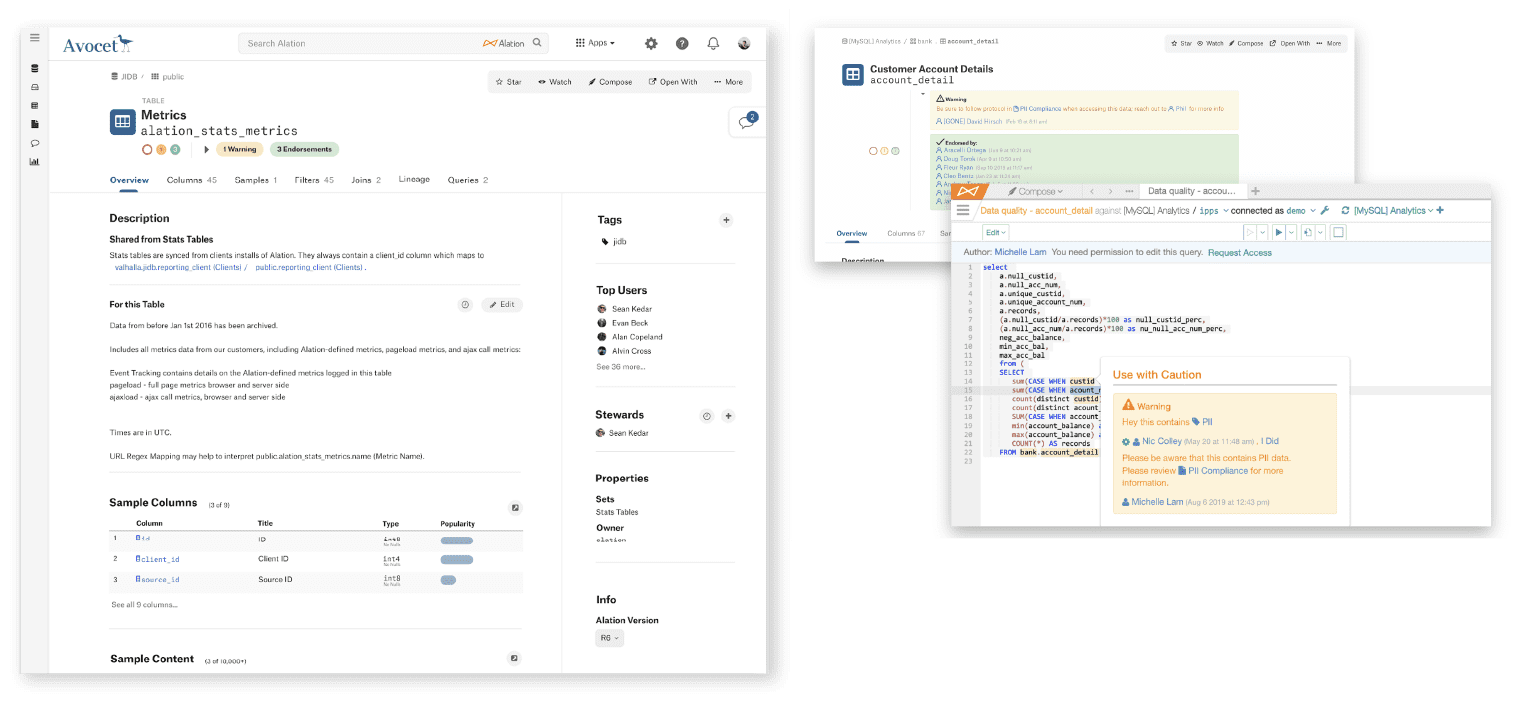Viewport: 1520px width, 720px height.
Task: Switch to the Columns 45 tab
Action: tap(192, 180)
